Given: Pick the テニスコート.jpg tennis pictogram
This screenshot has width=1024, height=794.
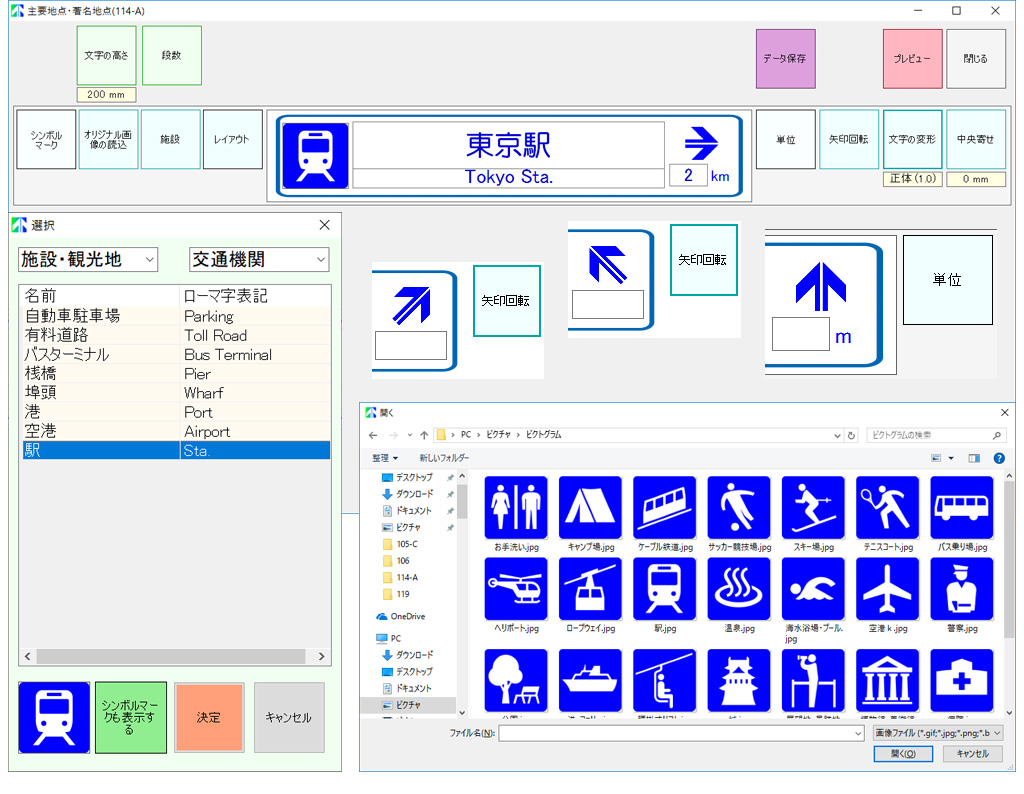Looking at the screenshot, I should (x=888, y=507).
